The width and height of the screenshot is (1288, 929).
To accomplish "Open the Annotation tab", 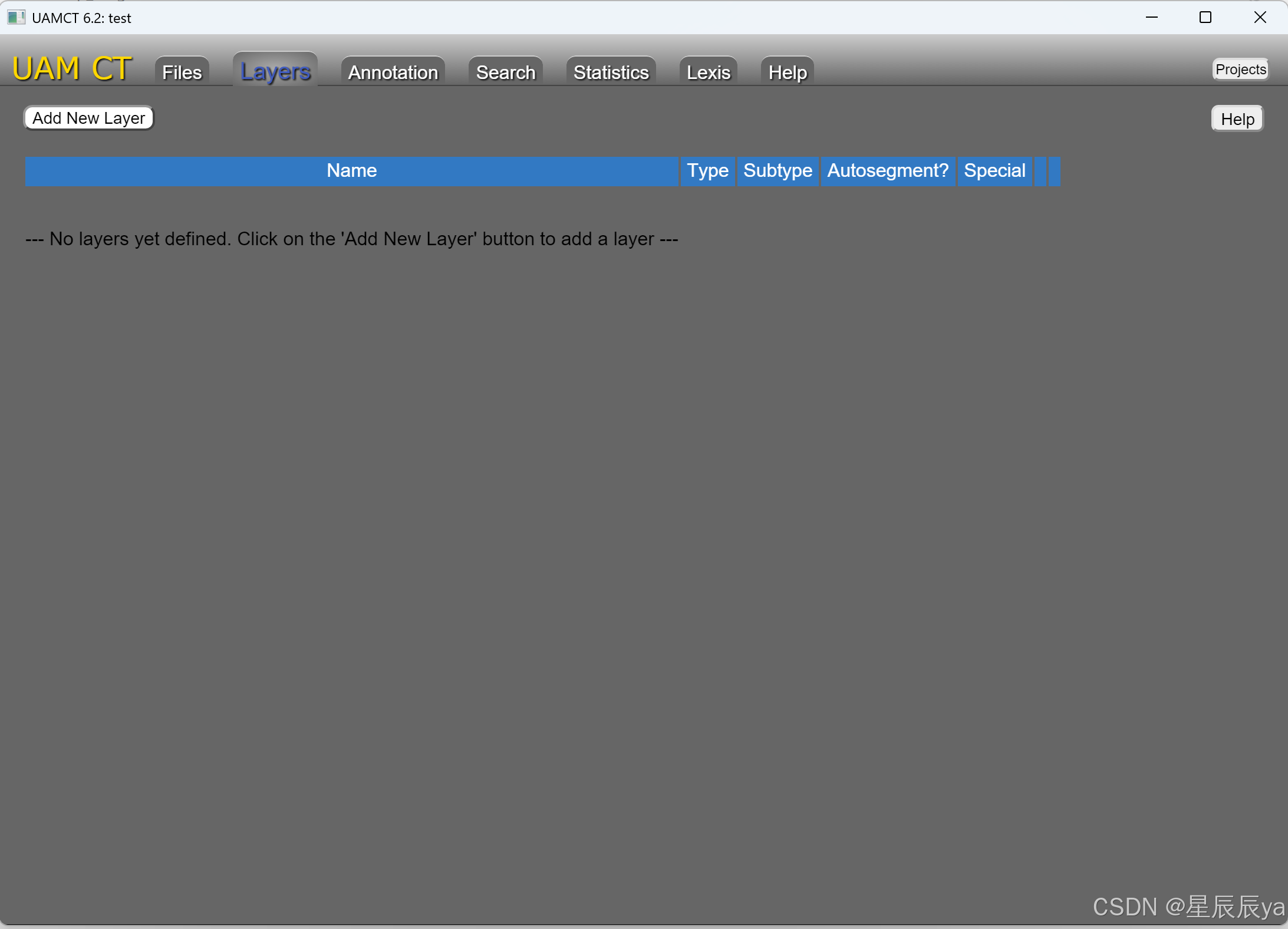I will coord(392,71).
